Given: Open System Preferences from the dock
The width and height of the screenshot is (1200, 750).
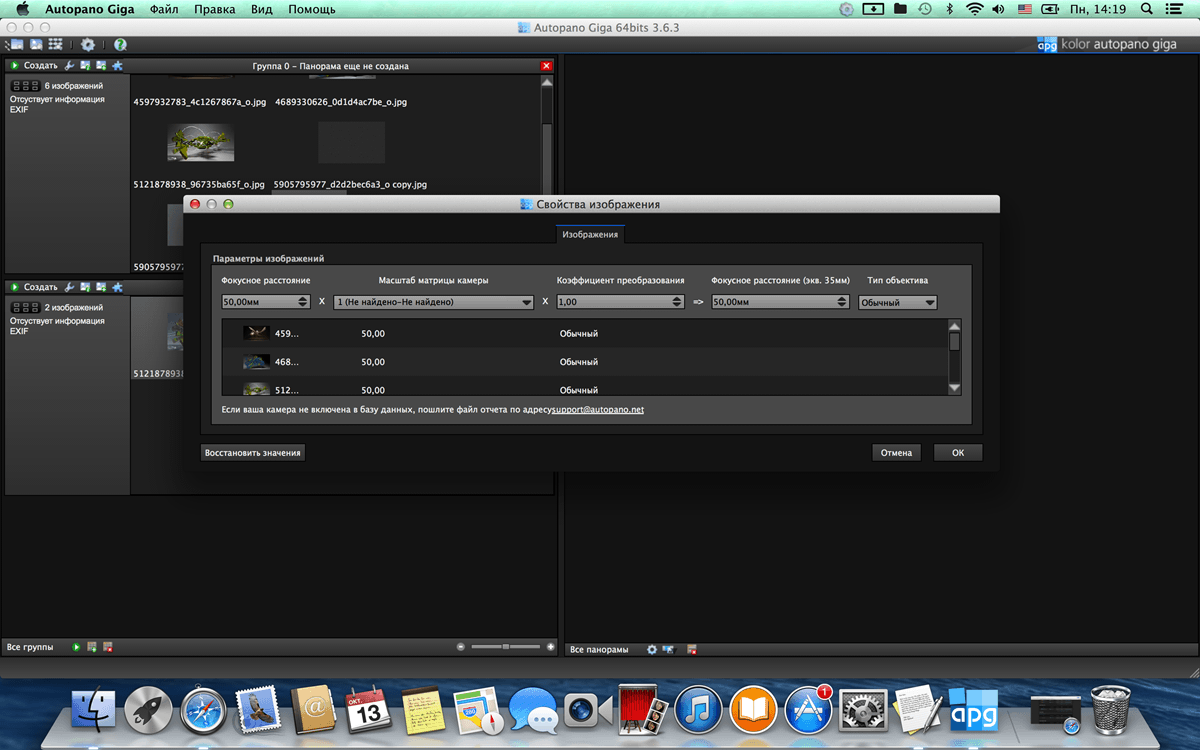Looking at the screenshot, I should [x=862, y=710].
